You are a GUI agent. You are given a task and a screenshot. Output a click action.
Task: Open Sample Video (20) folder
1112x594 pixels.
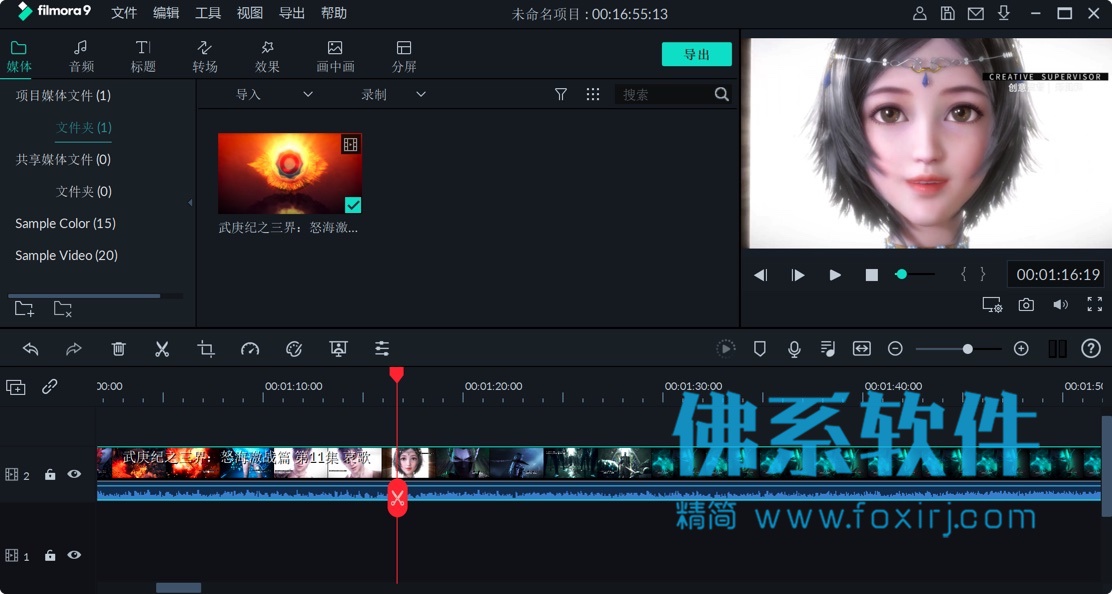point(67,255)
